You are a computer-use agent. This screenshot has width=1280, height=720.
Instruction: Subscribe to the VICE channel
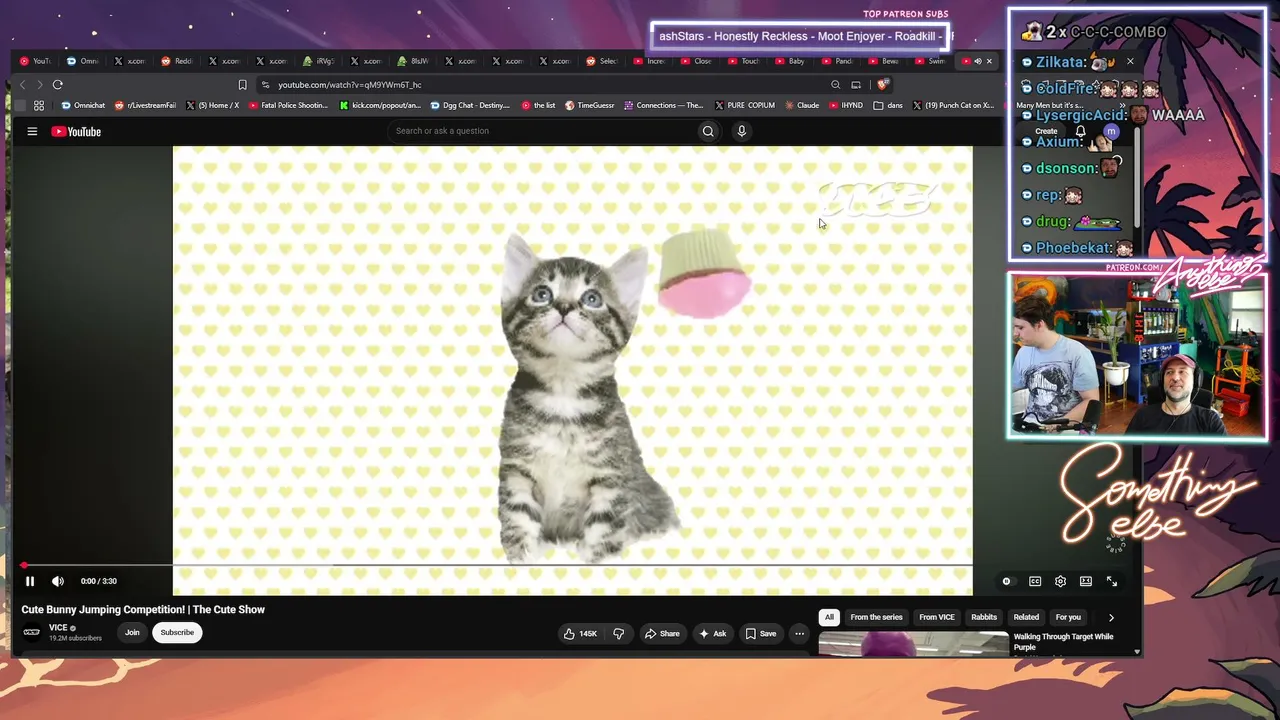point(177,632)
